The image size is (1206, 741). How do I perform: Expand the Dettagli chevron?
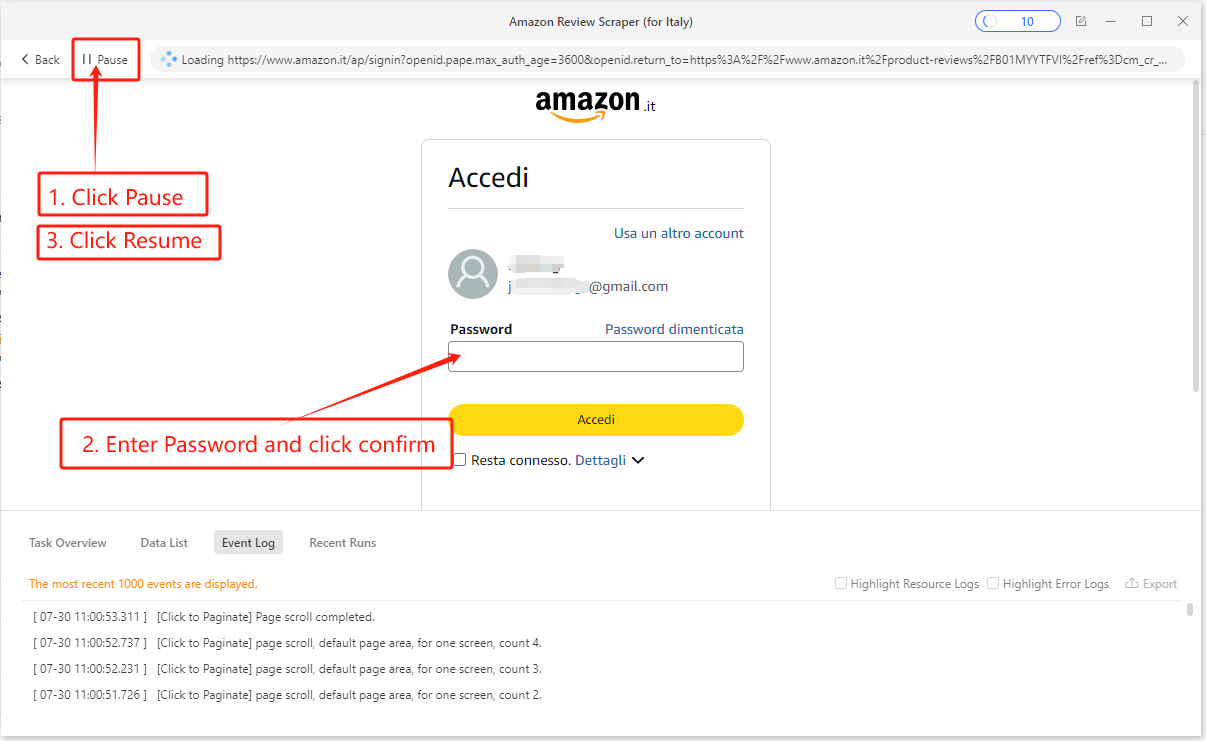click(x=638, y=460)
